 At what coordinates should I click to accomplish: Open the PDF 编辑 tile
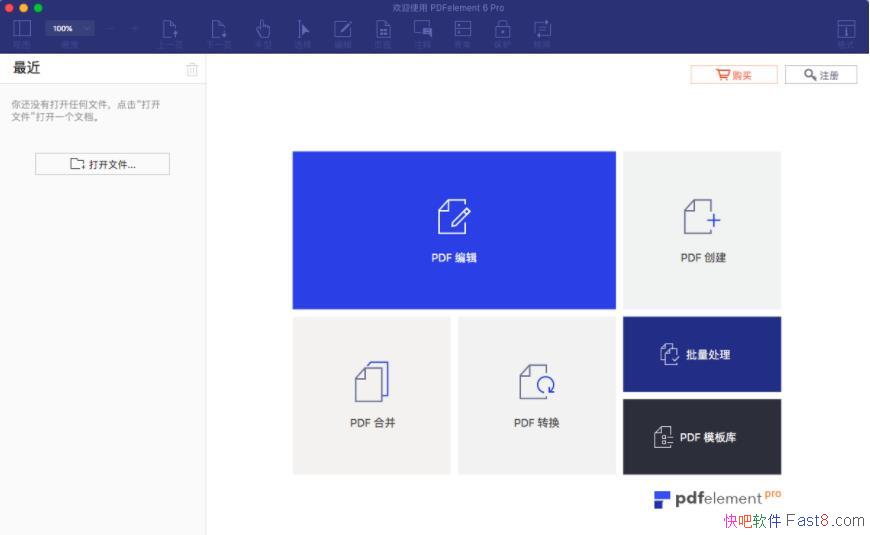coord(454,230)
